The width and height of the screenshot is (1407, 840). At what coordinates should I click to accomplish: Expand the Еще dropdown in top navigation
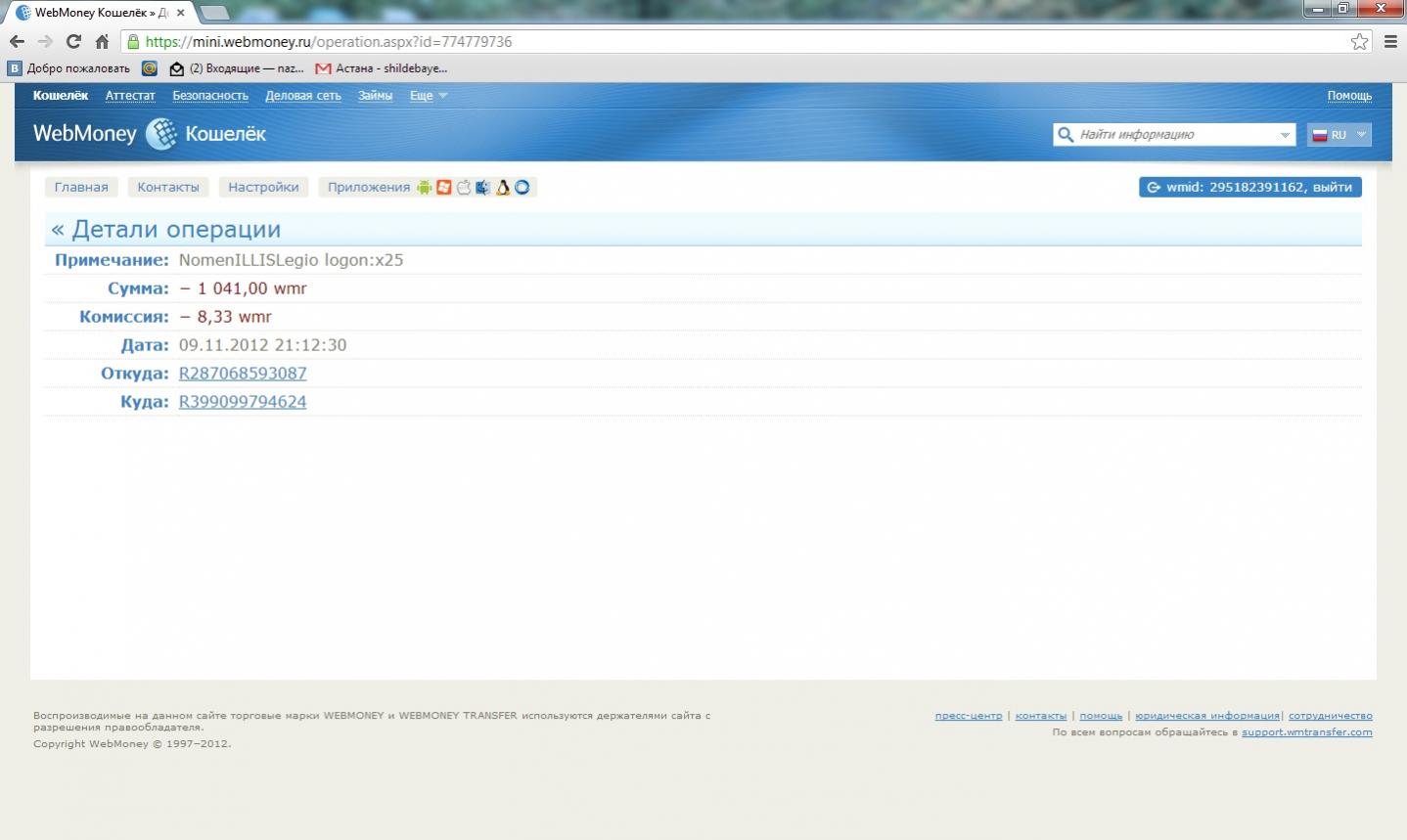[x=428, y=96]
